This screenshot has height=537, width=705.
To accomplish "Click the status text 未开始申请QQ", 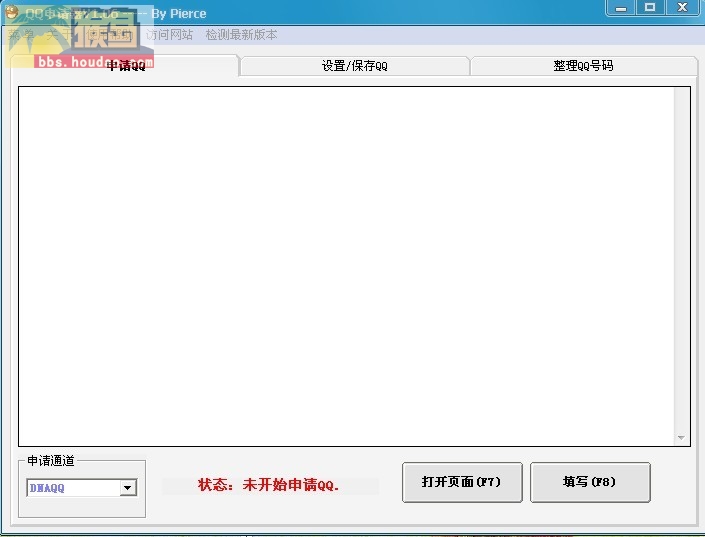I will click(290, 485).
